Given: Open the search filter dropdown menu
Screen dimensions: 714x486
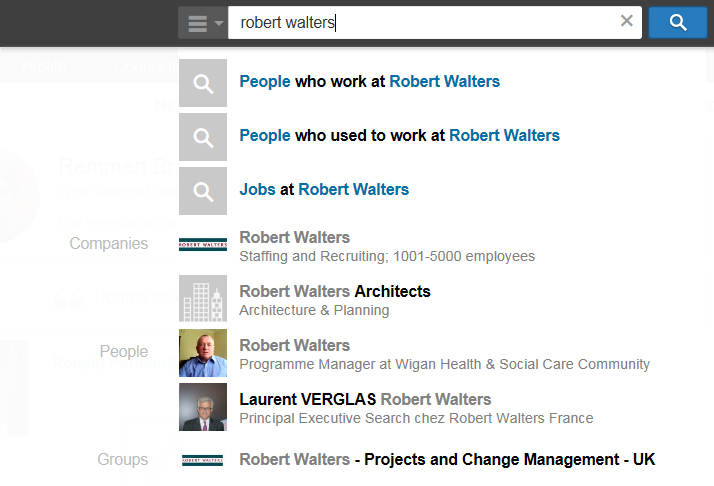Looking at the screenshot, I should [203, 23].
